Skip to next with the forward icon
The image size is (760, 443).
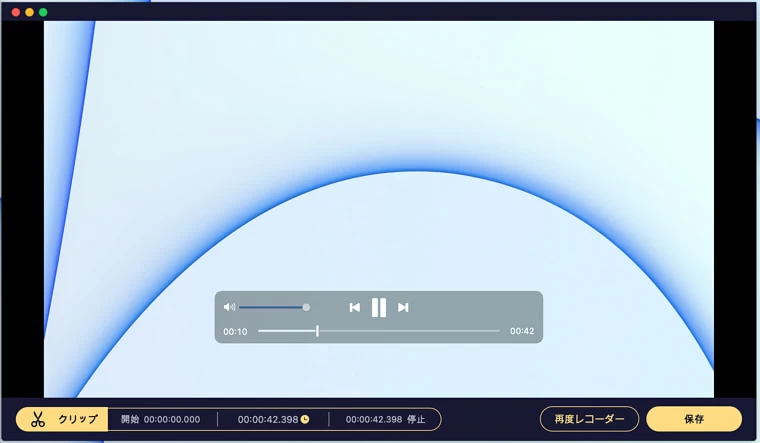[x=403, y=307]
